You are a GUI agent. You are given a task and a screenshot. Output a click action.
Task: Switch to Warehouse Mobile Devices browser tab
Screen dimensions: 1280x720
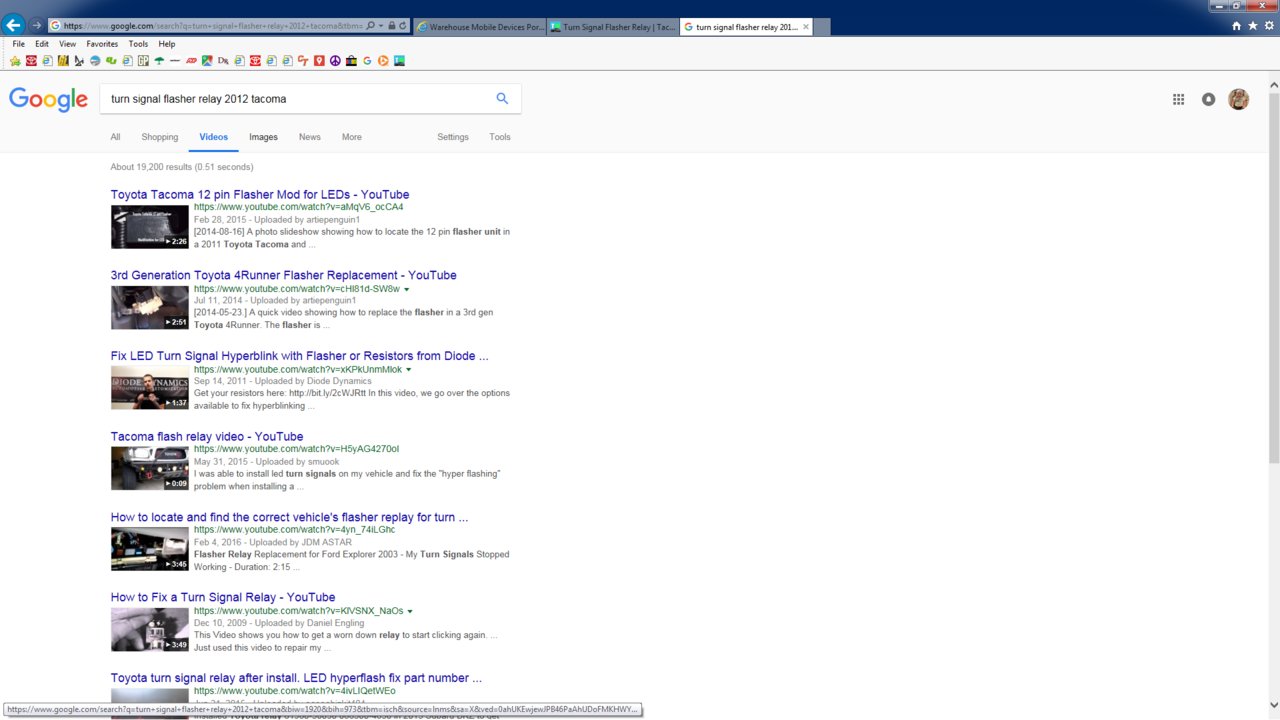pyautogui.click(x=480, y=27)
